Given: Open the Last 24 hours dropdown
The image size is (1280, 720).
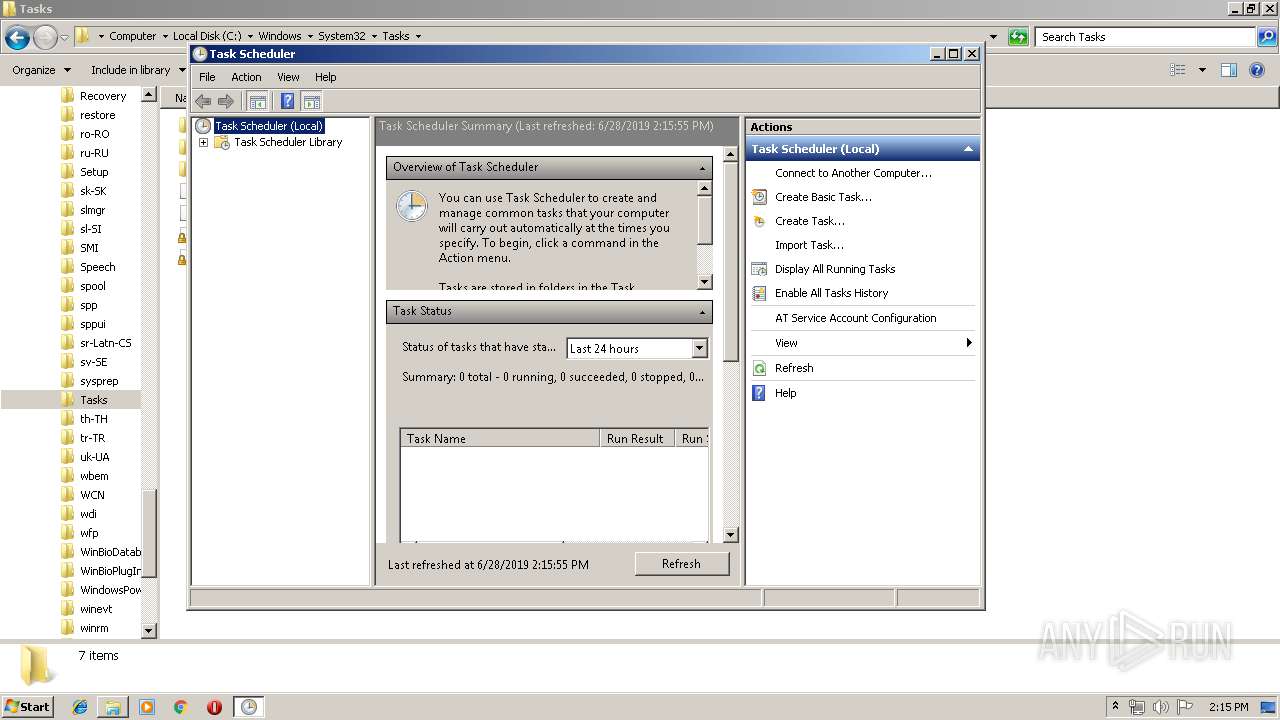Looking at the screenshot, I should click(x=699, y=348).
